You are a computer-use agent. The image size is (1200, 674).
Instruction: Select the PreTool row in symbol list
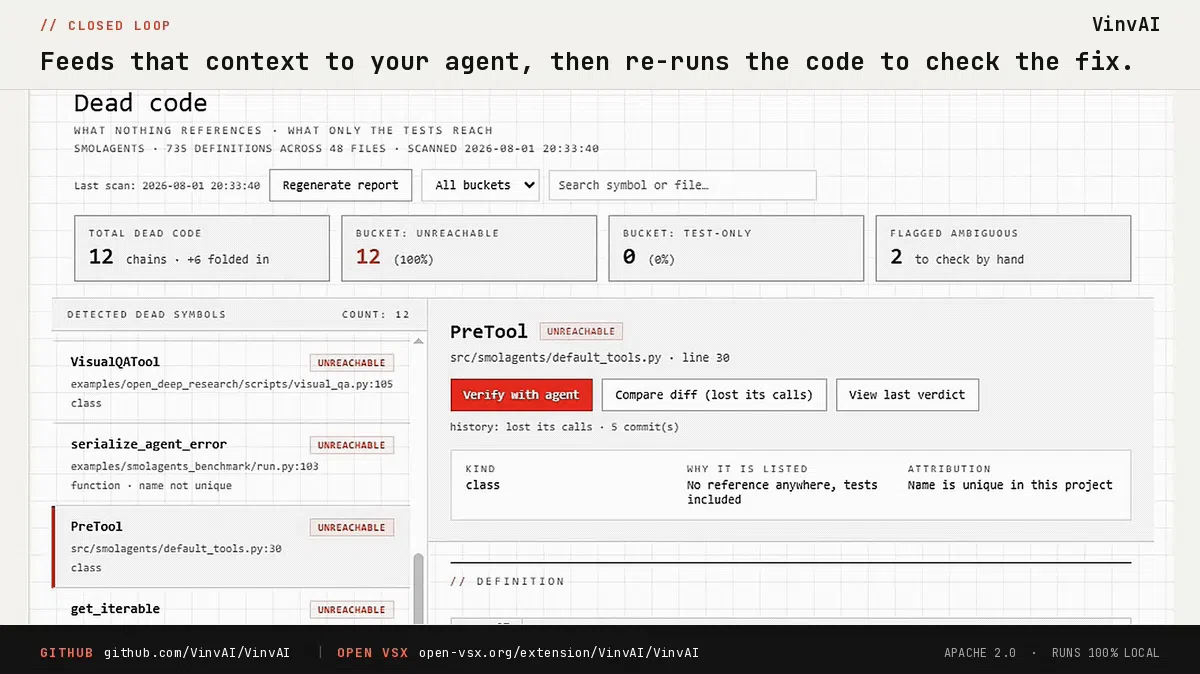coord(231,546)
